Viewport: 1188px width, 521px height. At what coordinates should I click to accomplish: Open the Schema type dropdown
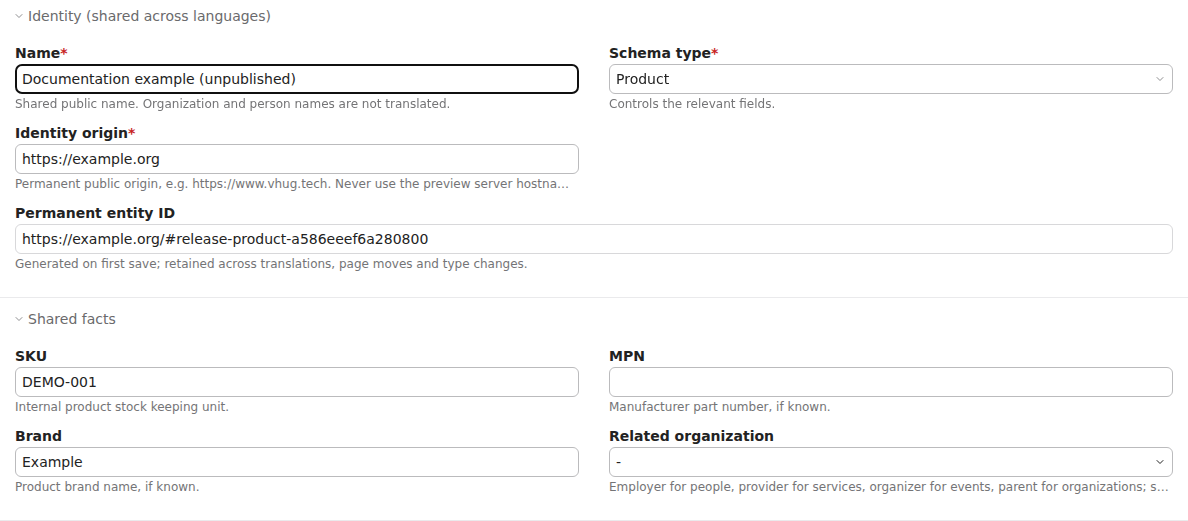click(x=890, y=79)
